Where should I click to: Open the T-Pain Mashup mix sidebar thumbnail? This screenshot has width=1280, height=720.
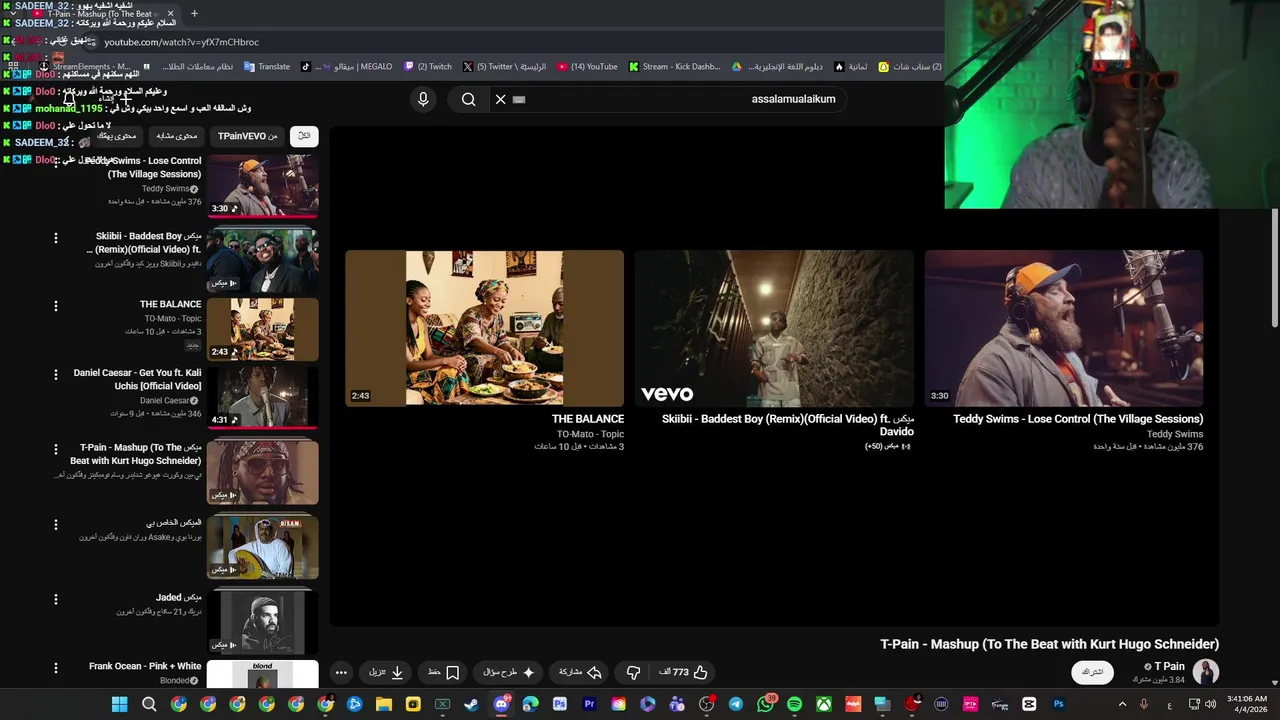click(263, 472)
